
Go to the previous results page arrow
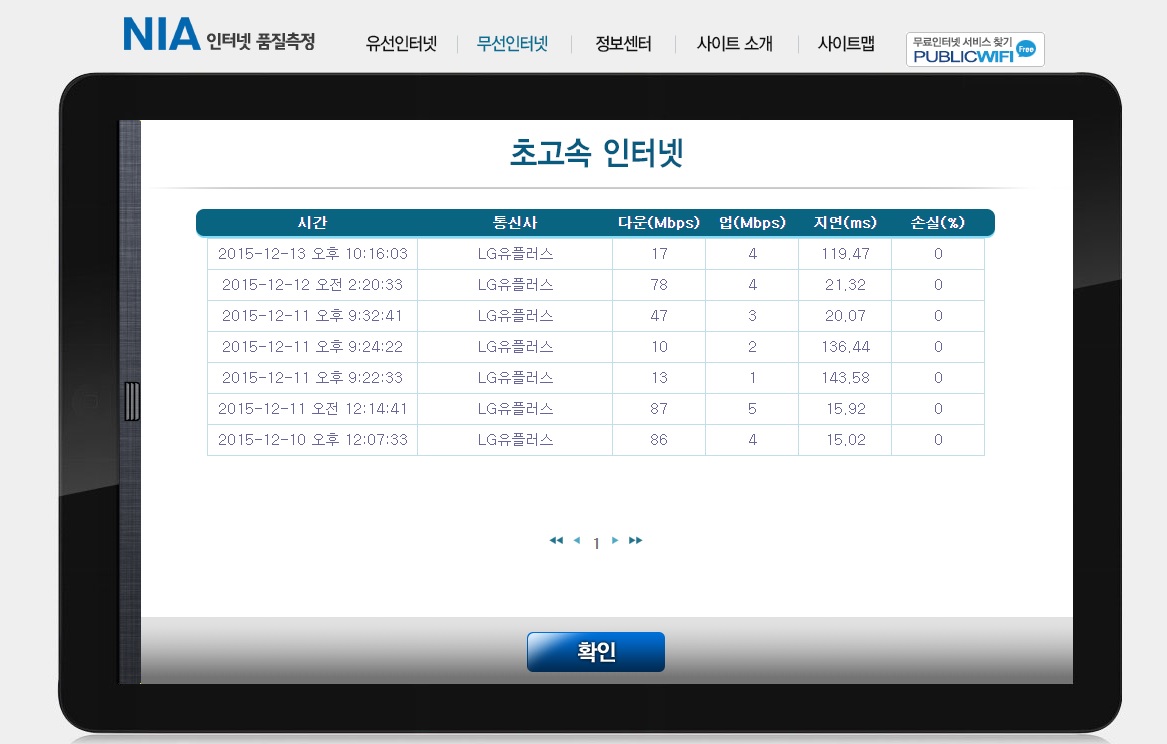[x=577, y=541]
